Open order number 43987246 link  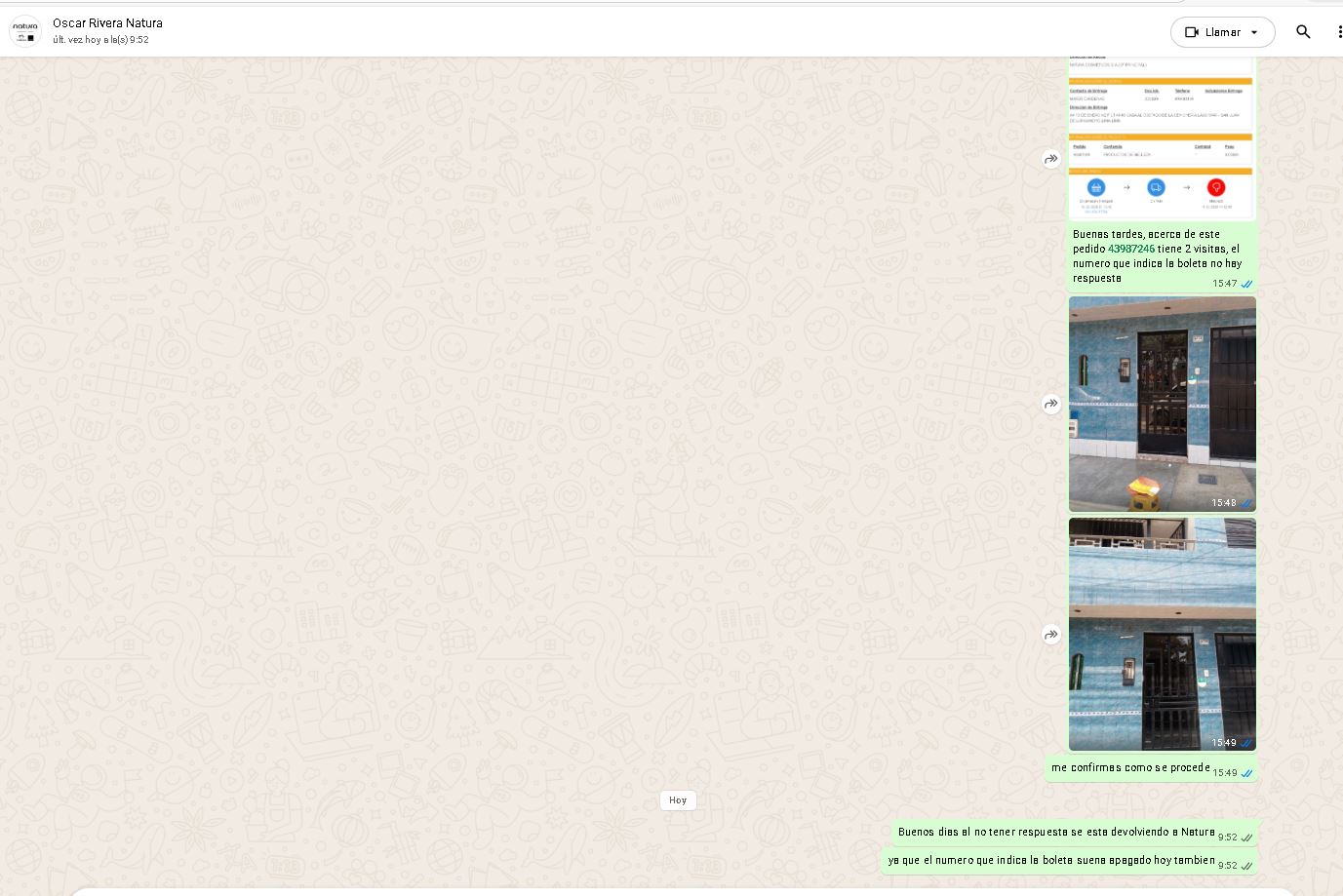(1130, 249)
